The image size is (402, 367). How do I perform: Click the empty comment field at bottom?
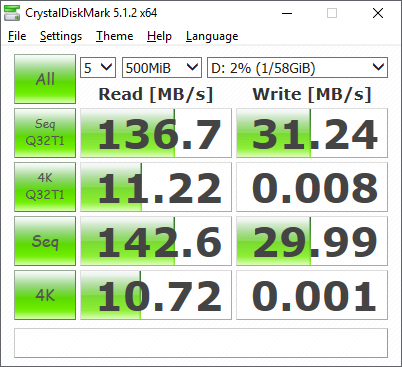pos(201,343)
